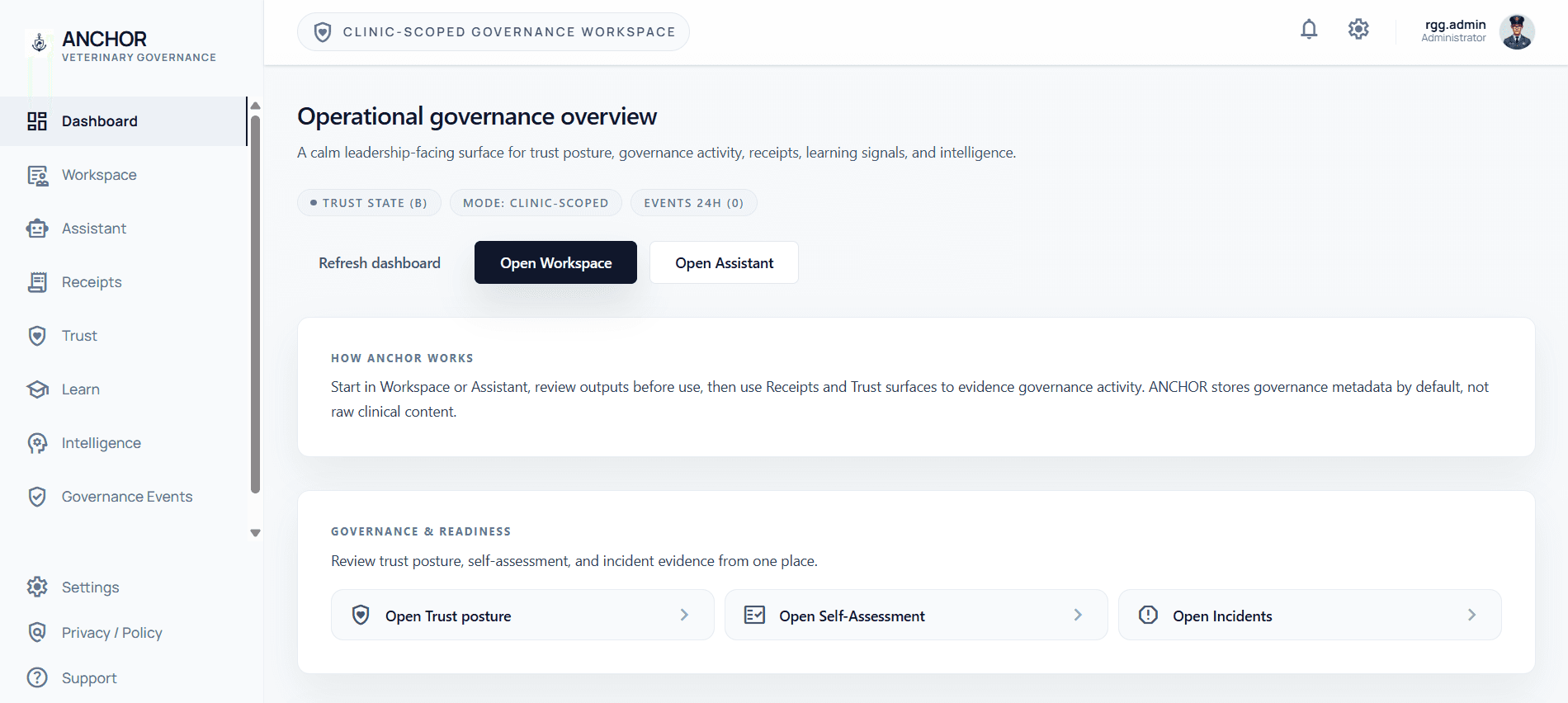
Task: Expand Open Self-Assessment chevron
Action: 1078,615
